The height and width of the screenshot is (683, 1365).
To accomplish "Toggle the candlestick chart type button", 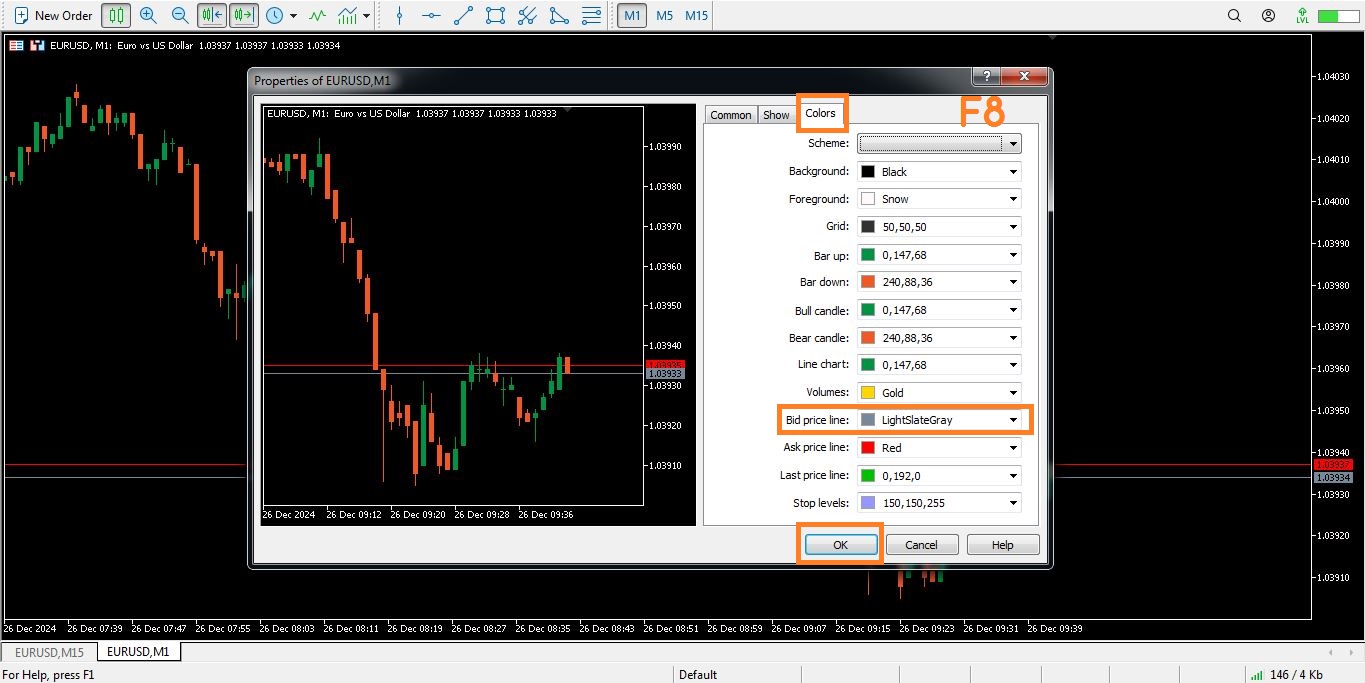I will point(117,16).
